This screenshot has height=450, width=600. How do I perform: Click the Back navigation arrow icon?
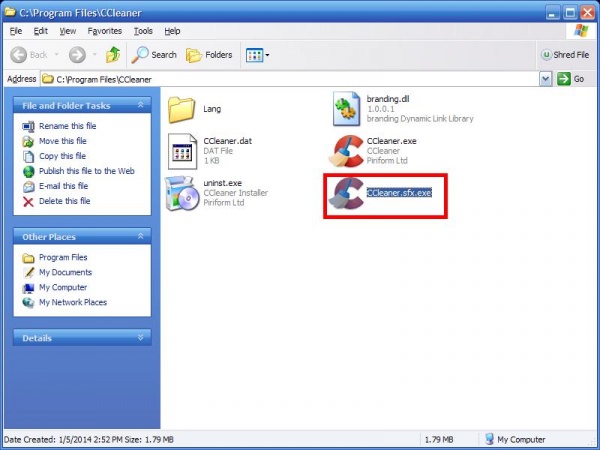(18, 55)
